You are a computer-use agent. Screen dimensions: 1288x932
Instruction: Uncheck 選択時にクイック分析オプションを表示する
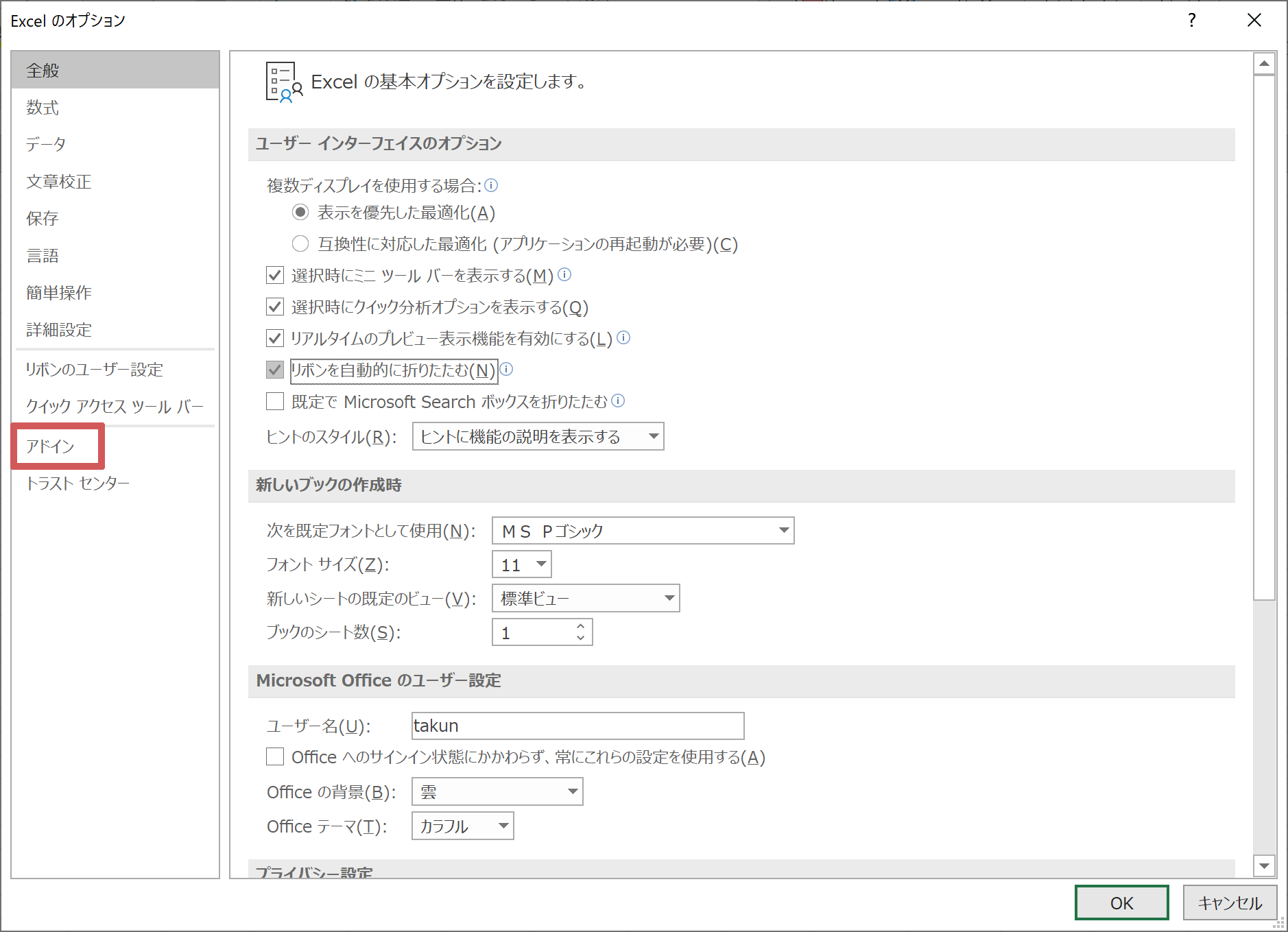(275, 307)
